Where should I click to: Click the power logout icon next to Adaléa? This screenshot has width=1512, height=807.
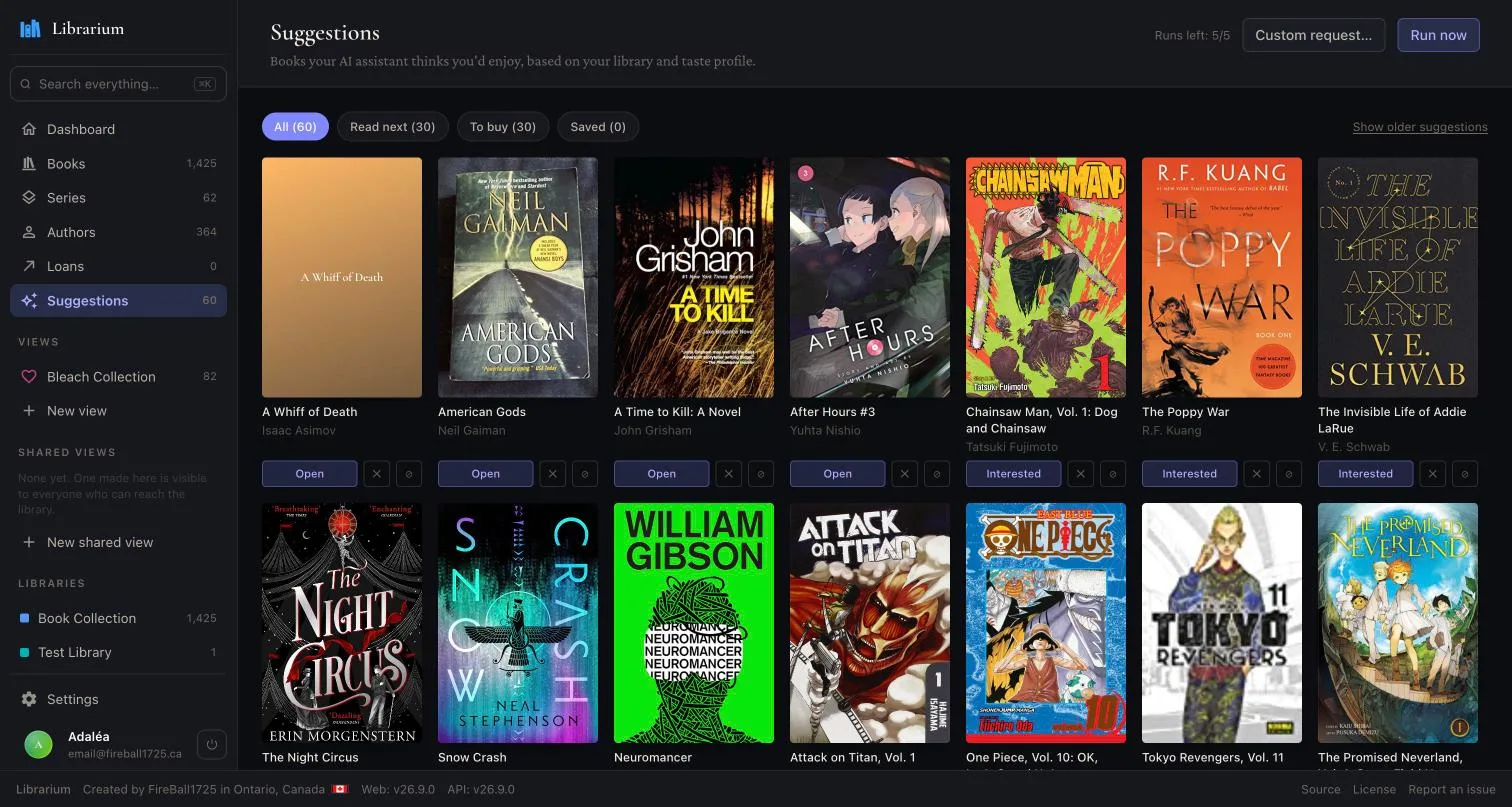pos(211,744)
